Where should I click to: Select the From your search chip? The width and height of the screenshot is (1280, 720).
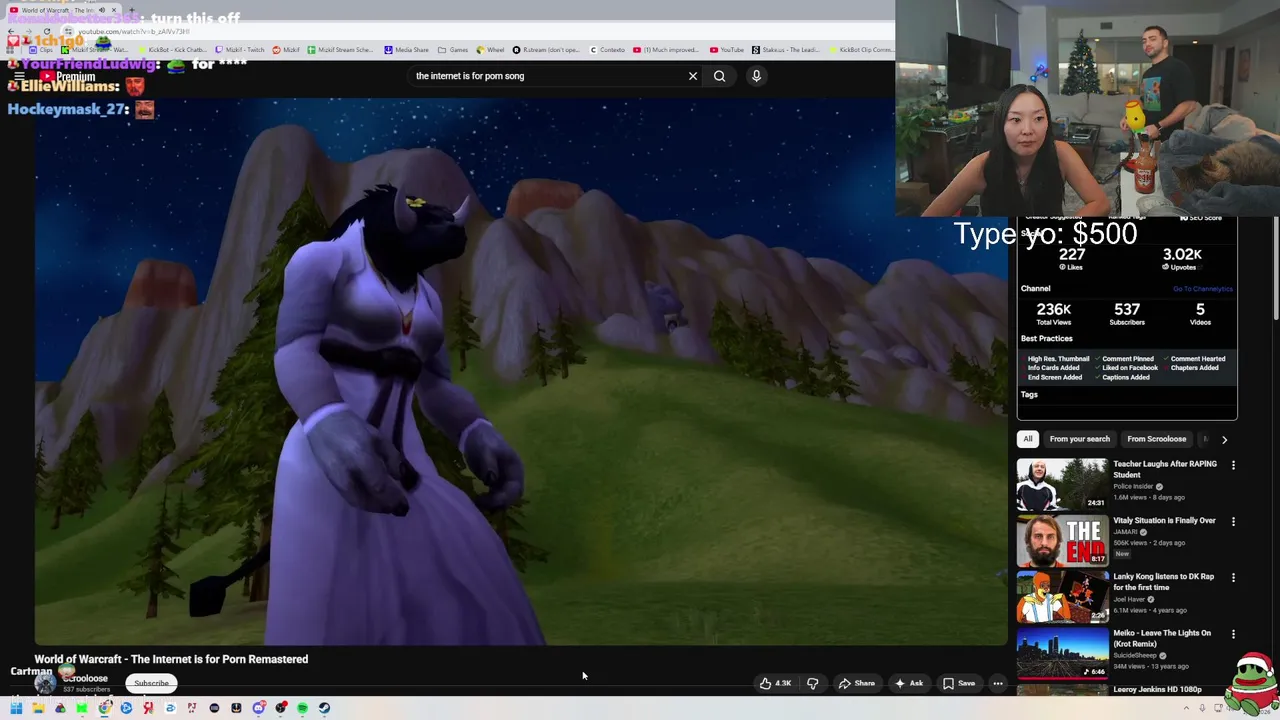click(1080, 439)
